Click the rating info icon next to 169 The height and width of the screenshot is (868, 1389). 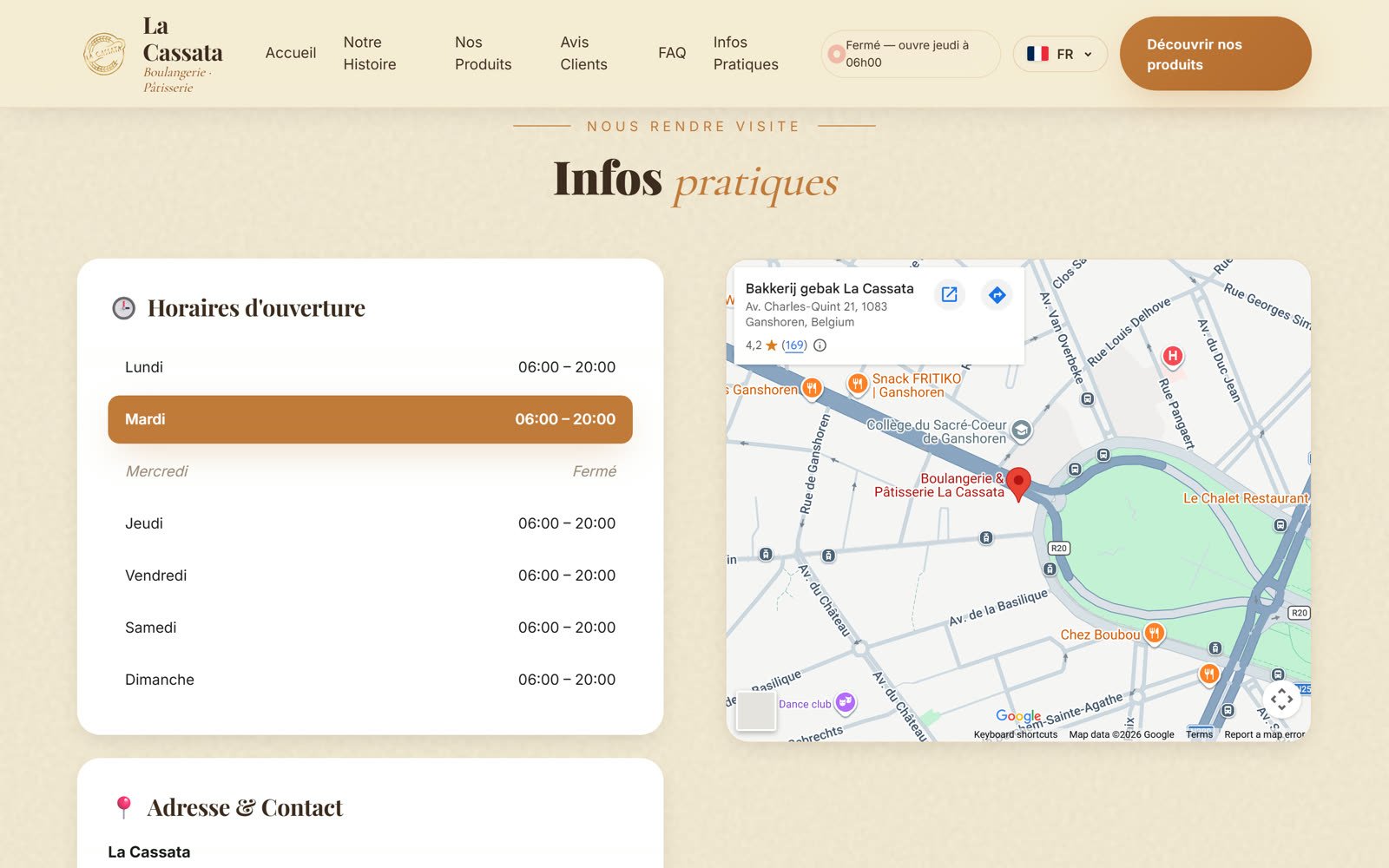click(x=820, y=345)
